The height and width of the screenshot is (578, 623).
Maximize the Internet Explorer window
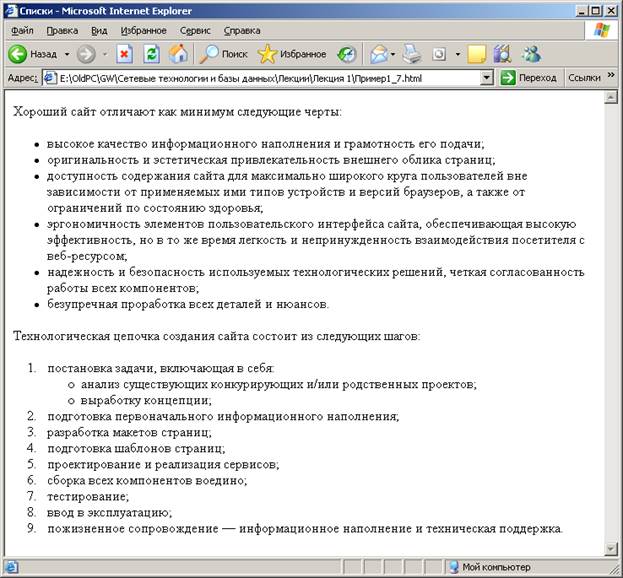click(596, 11)
